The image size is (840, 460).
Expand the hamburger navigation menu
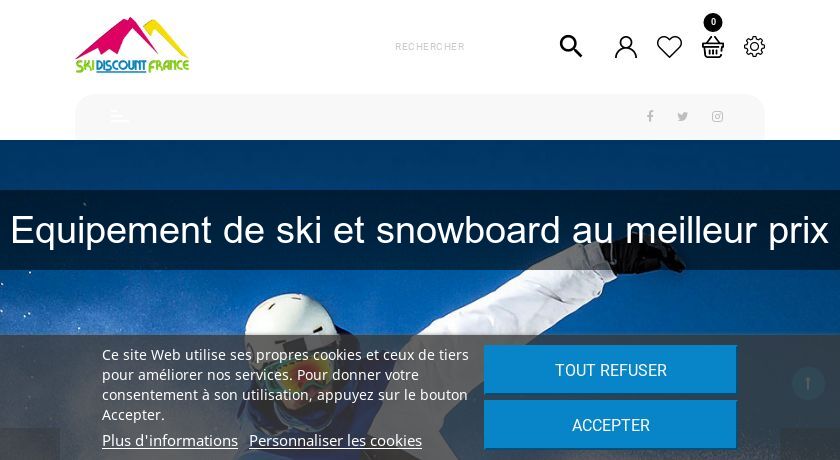coord(119,116)
